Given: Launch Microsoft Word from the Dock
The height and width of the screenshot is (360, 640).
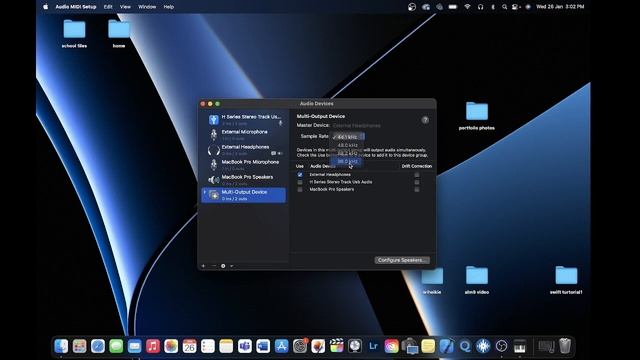Looking at the screenshot, I should 263,346.
